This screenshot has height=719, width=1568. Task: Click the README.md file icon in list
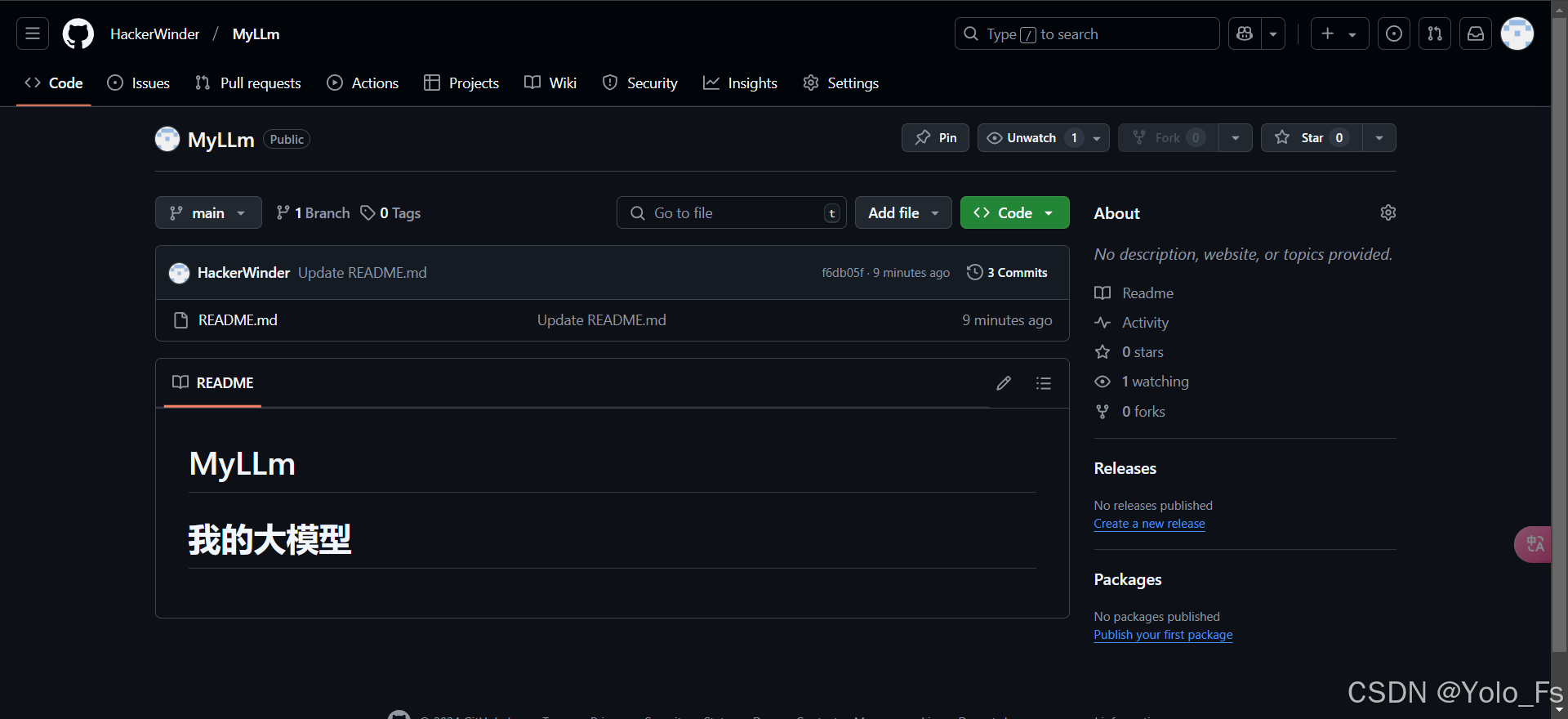coord(181,320)
